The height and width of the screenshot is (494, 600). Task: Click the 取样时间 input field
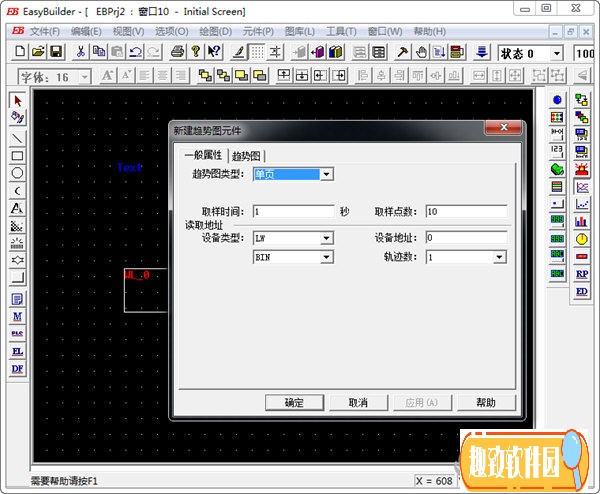[294, 212]
